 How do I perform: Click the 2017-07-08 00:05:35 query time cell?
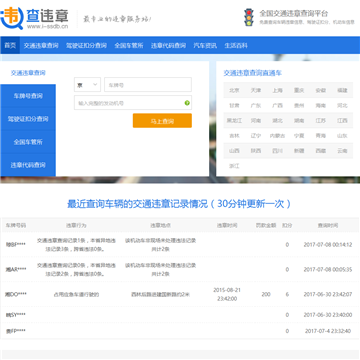click(x=328, y=269)
